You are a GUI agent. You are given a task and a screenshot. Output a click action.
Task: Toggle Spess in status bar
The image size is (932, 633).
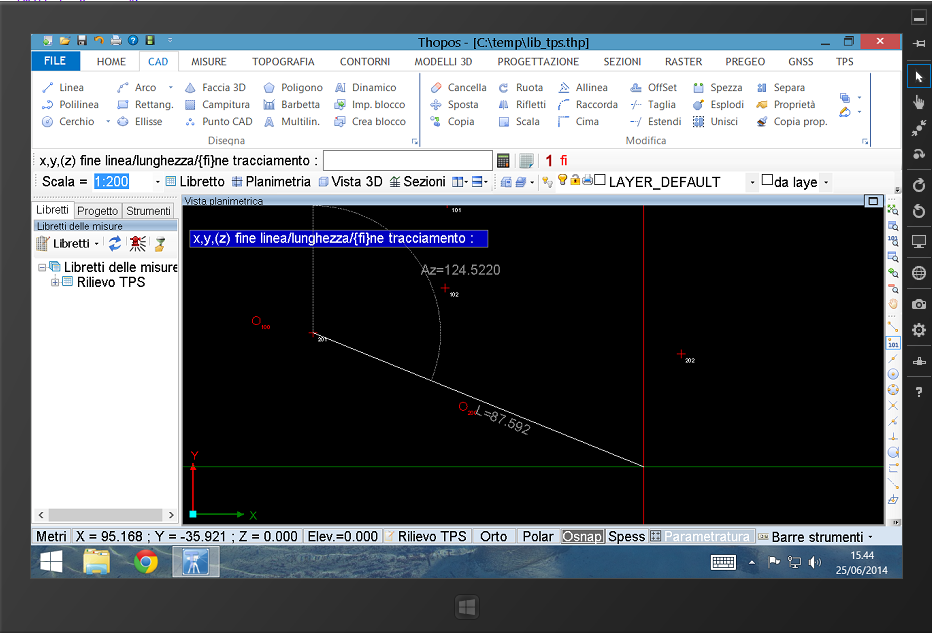click(626, 537)
